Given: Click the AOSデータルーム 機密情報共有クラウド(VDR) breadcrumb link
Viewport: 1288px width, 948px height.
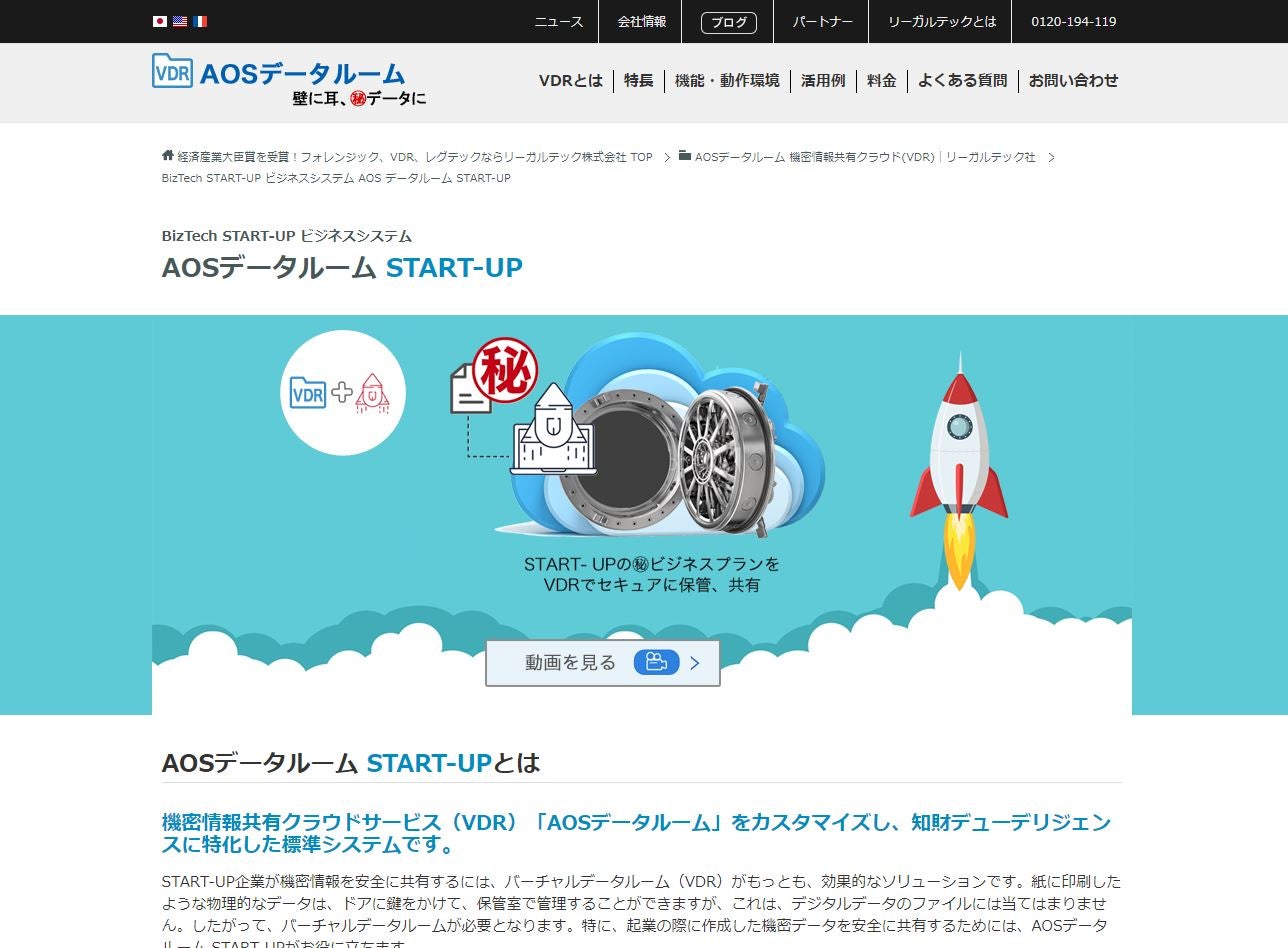Looking at the screenshot, I should tap(865, 157).
